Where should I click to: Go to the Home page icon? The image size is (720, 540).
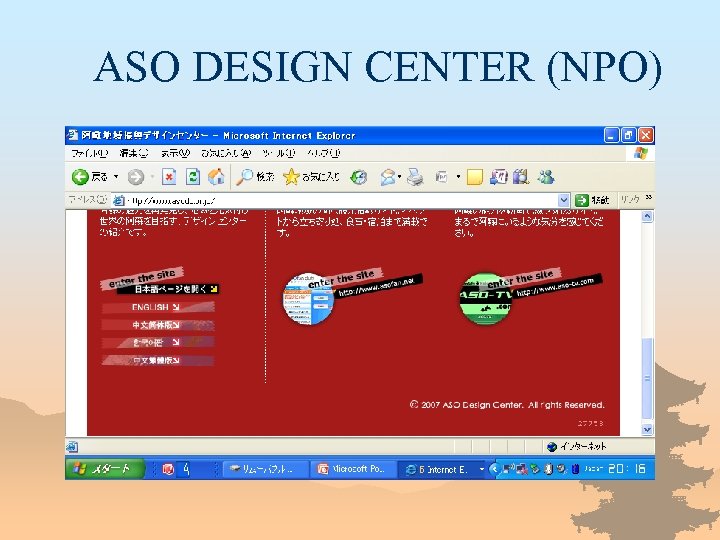pyautogui.click(x=216, y=177)
